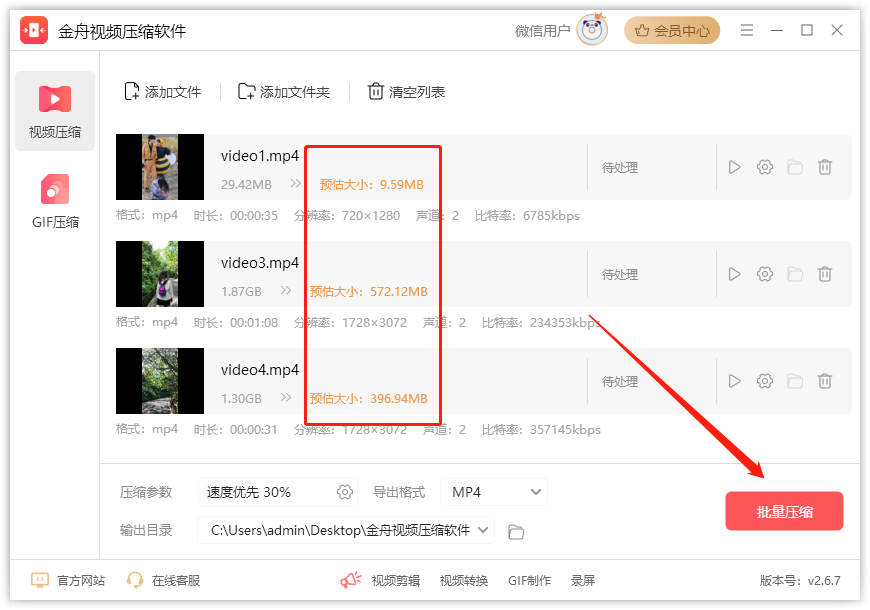
Task: Open output folder icon for video3.mp4
Action: (x=795, y=274)
